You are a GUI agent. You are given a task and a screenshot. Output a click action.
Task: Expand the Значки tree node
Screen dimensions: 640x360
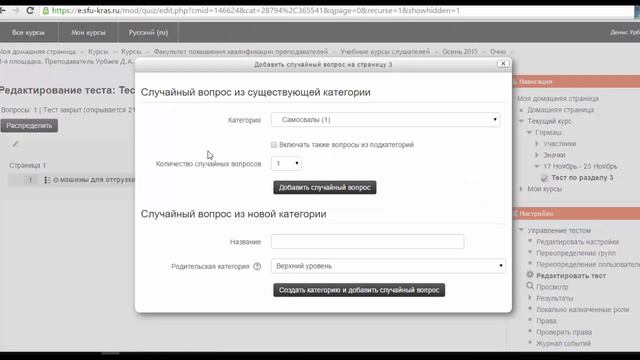coord(537,155)
